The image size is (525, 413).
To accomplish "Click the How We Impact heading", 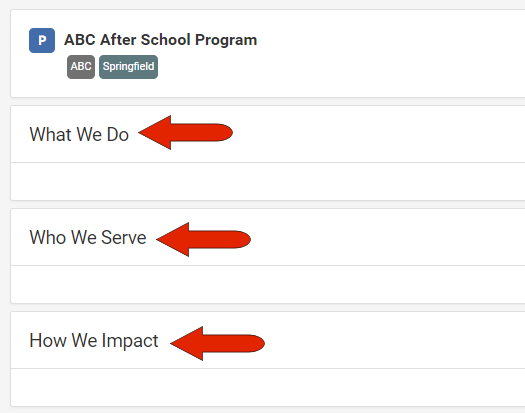I will click(x=94, y=341).
